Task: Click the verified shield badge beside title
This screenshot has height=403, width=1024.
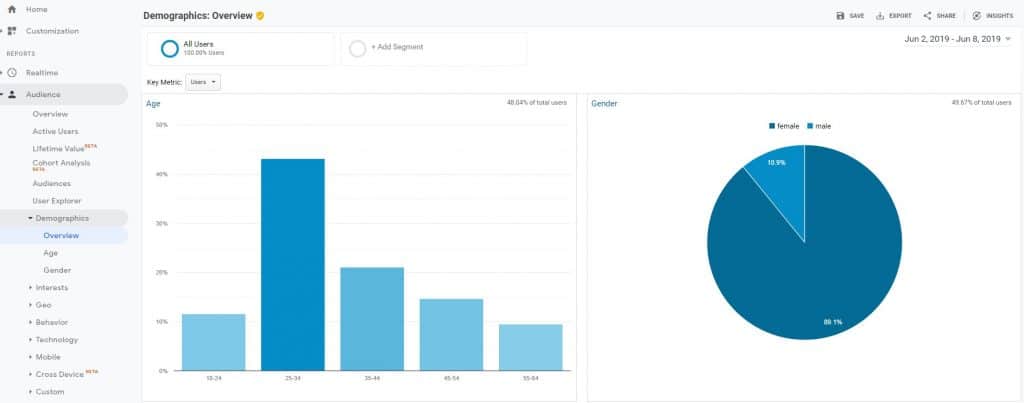Action: point(260,16)
